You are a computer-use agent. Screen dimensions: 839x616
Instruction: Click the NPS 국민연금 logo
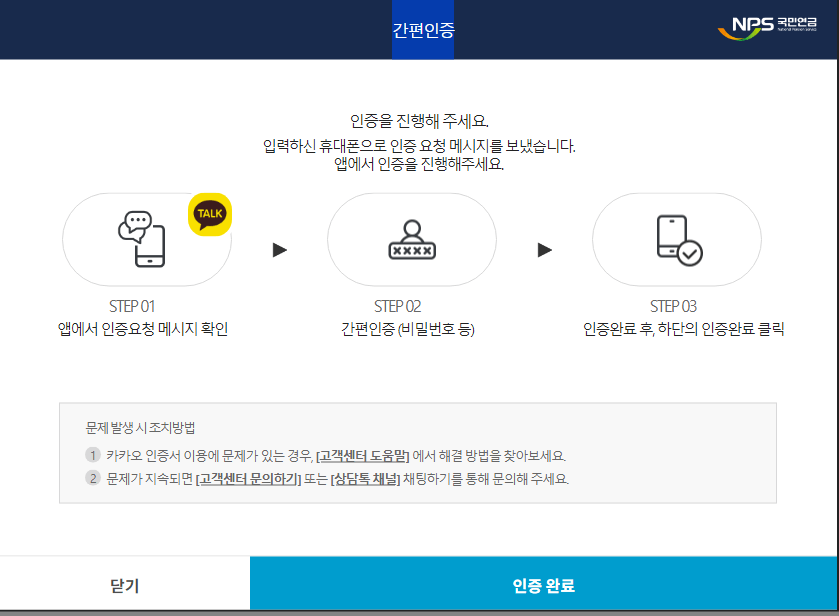click(x=768, y=27)
